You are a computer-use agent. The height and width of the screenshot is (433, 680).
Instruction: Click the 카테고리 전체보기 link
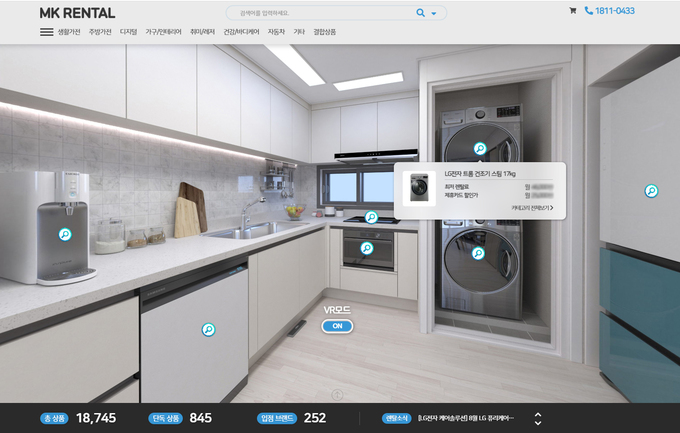(x=532, y=208)
